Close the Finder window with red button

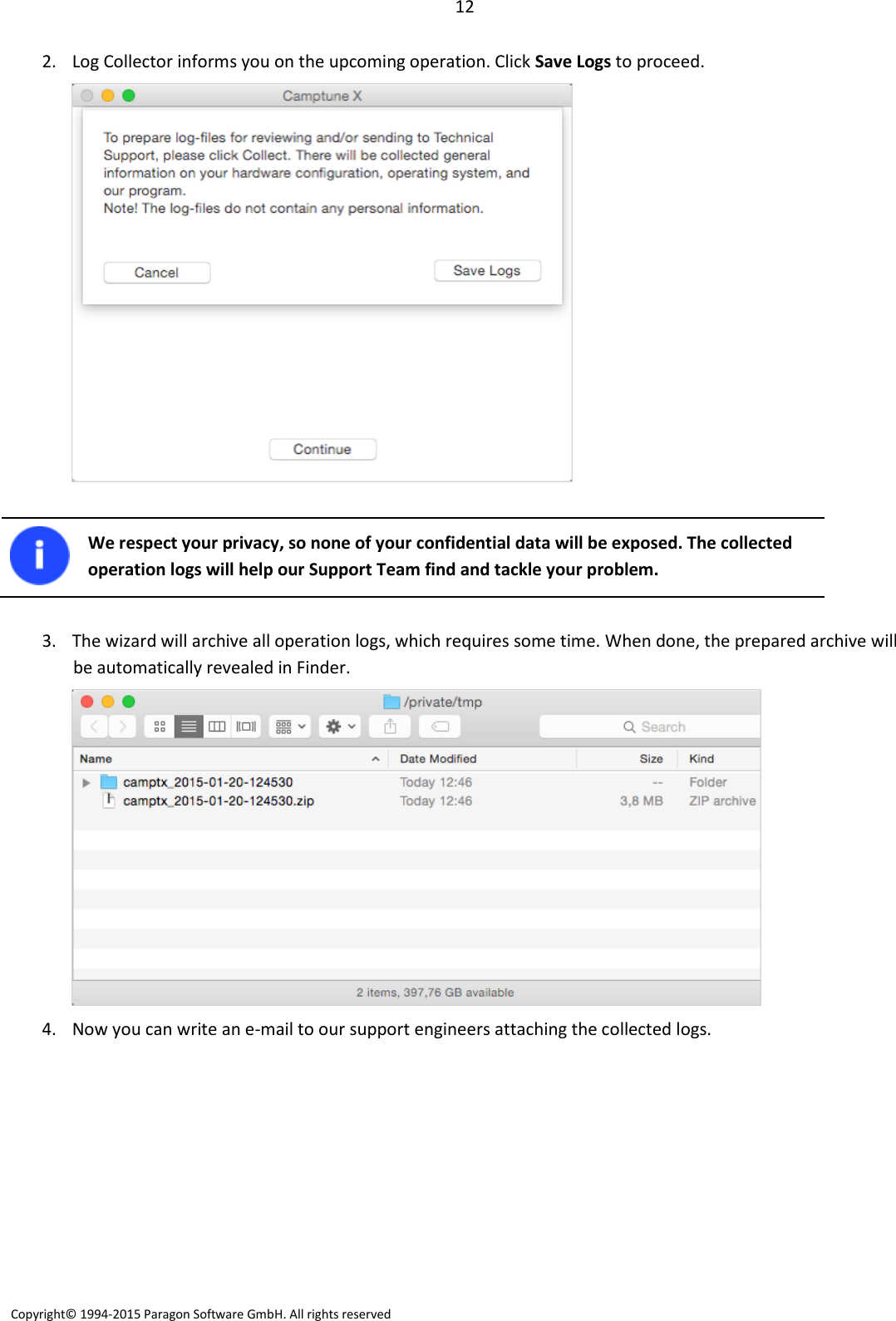(87, 702)
